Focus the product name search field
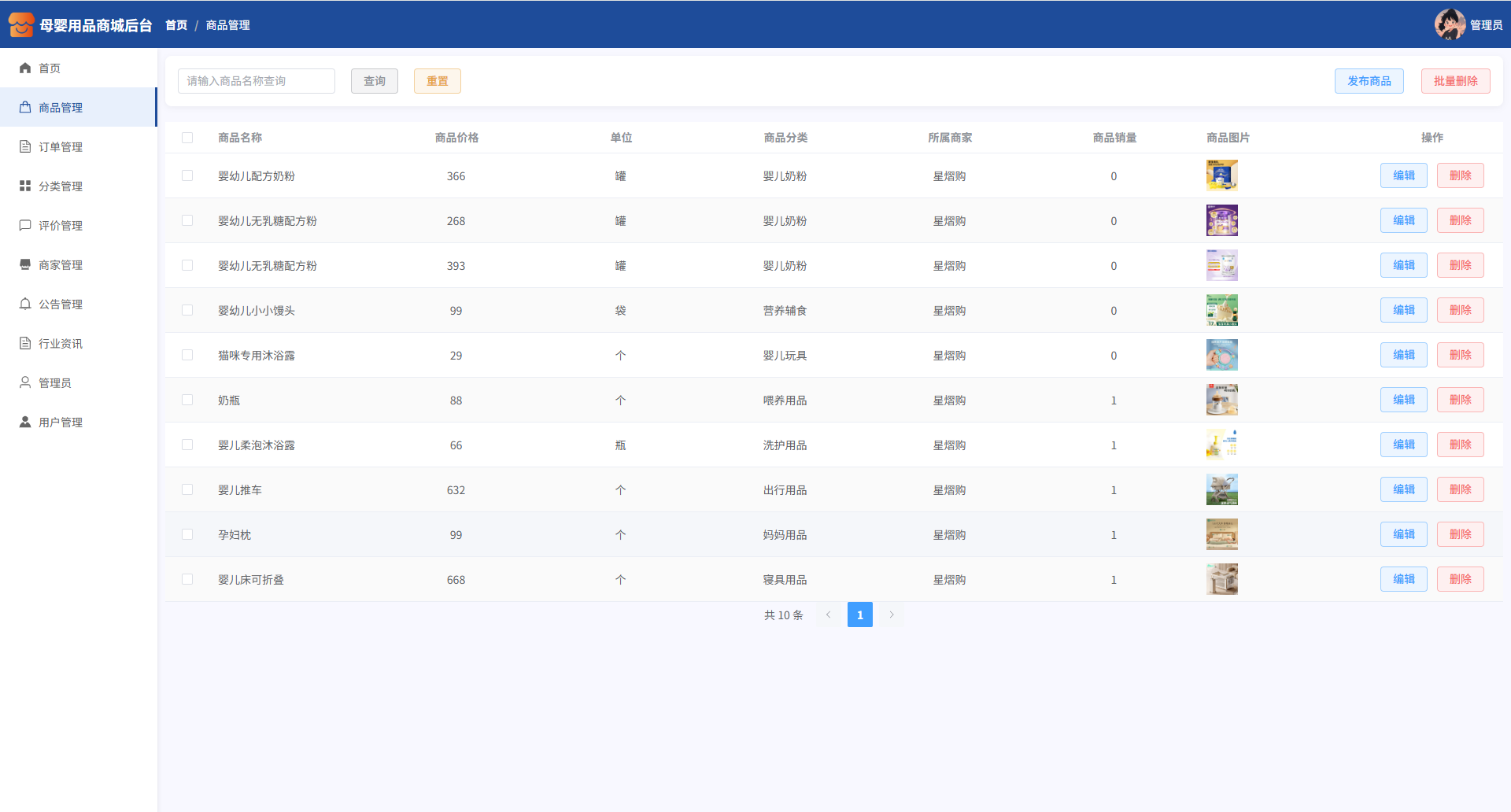The height and width of the screenshot is (812, 1511). (257, 81)
